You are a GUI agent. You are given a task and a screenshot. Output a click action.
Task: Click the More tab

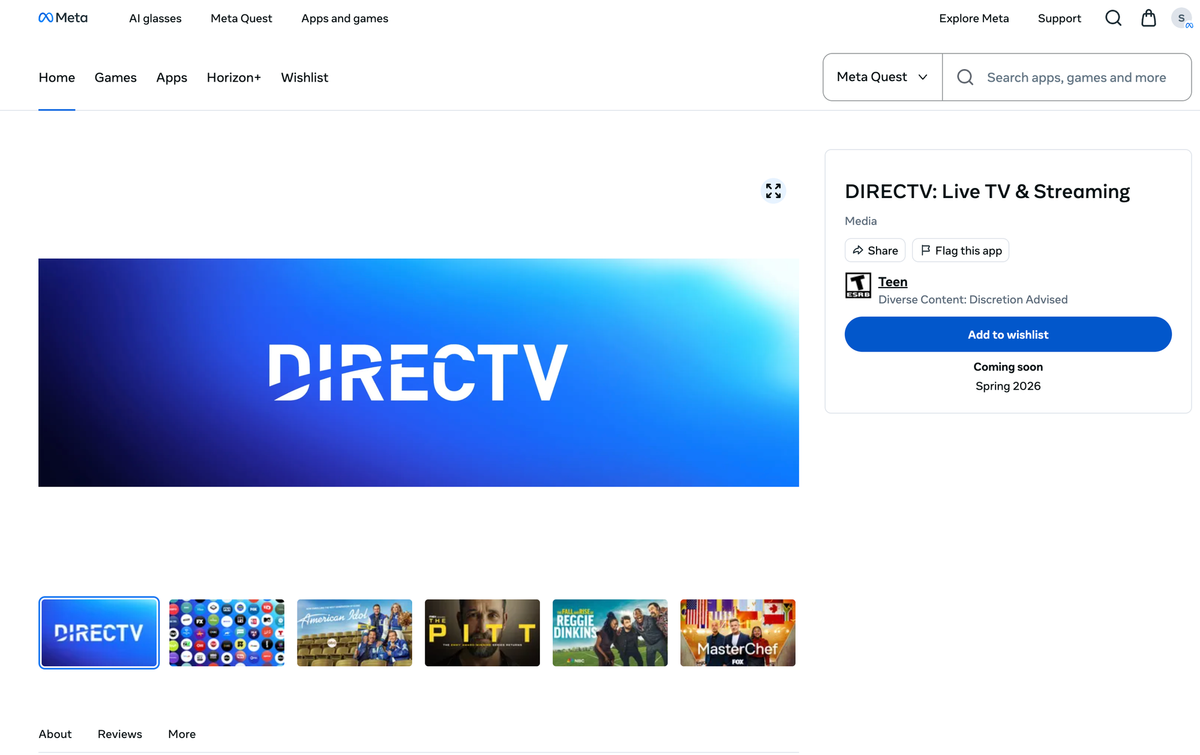[x=181, y=733]
